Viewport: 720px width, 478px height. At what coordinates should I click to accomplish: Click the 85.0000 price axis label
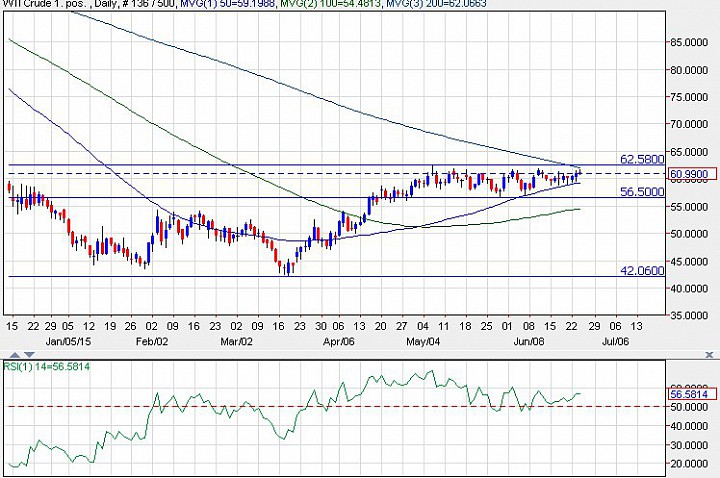689,42
